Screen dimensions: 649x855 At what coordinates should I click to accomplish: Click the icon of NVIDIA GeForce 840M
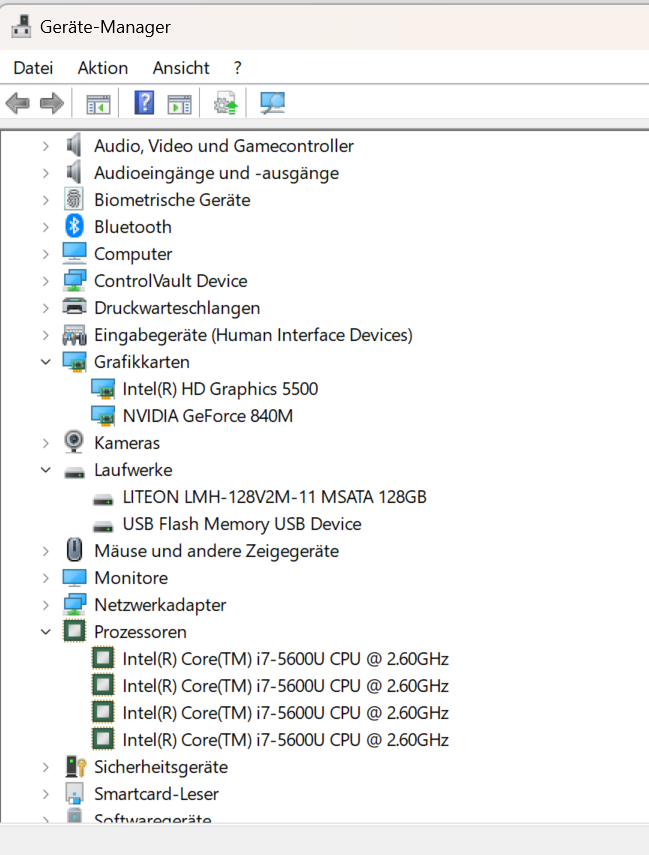pos(103,416)
